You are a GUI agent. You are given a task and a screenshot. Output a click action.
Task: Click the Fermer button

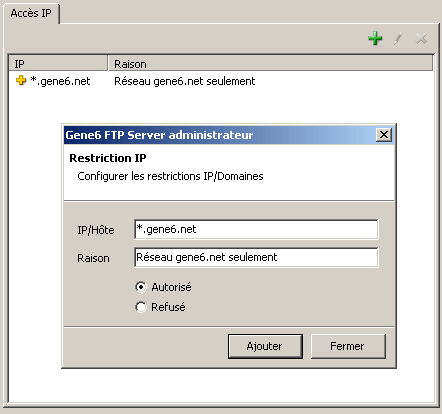pyautogui.click(x=348, y=346)
